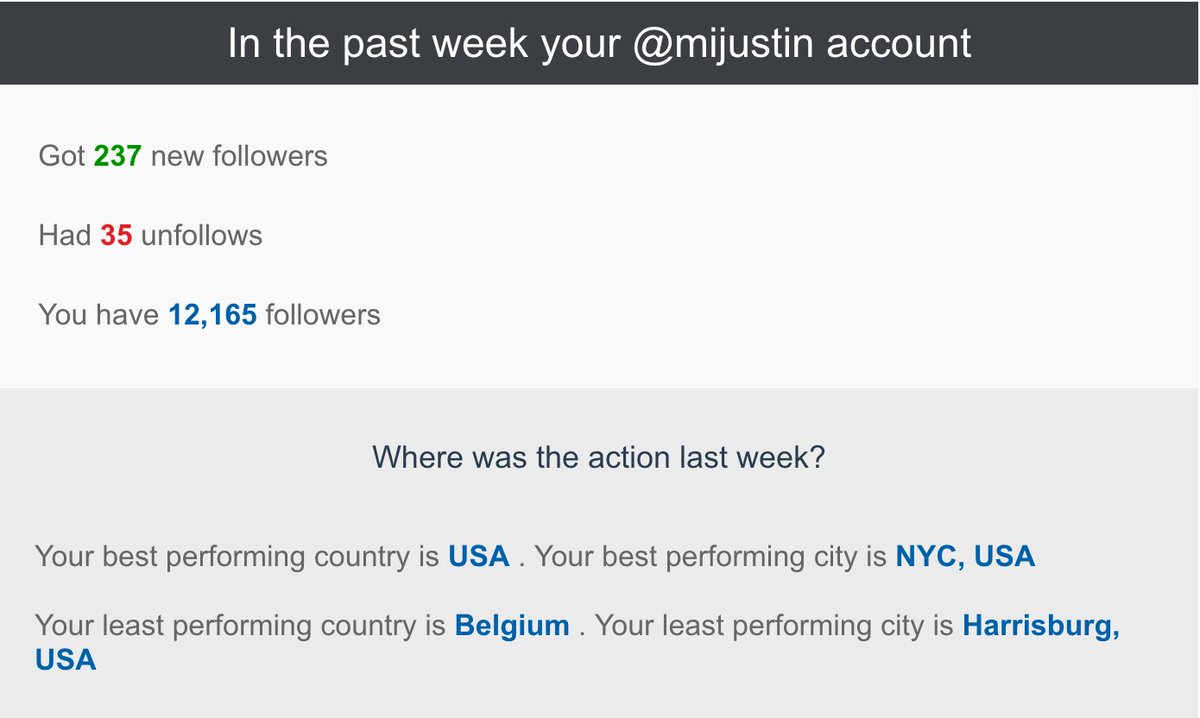Viewport: 1200px width, 718px height.
Task: Open the best performing country USA link
Action: coord(478,556)
